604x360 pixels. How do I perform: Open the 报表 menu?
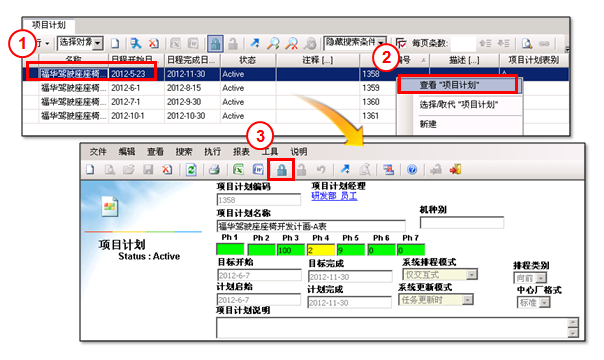tap(241, 152)
